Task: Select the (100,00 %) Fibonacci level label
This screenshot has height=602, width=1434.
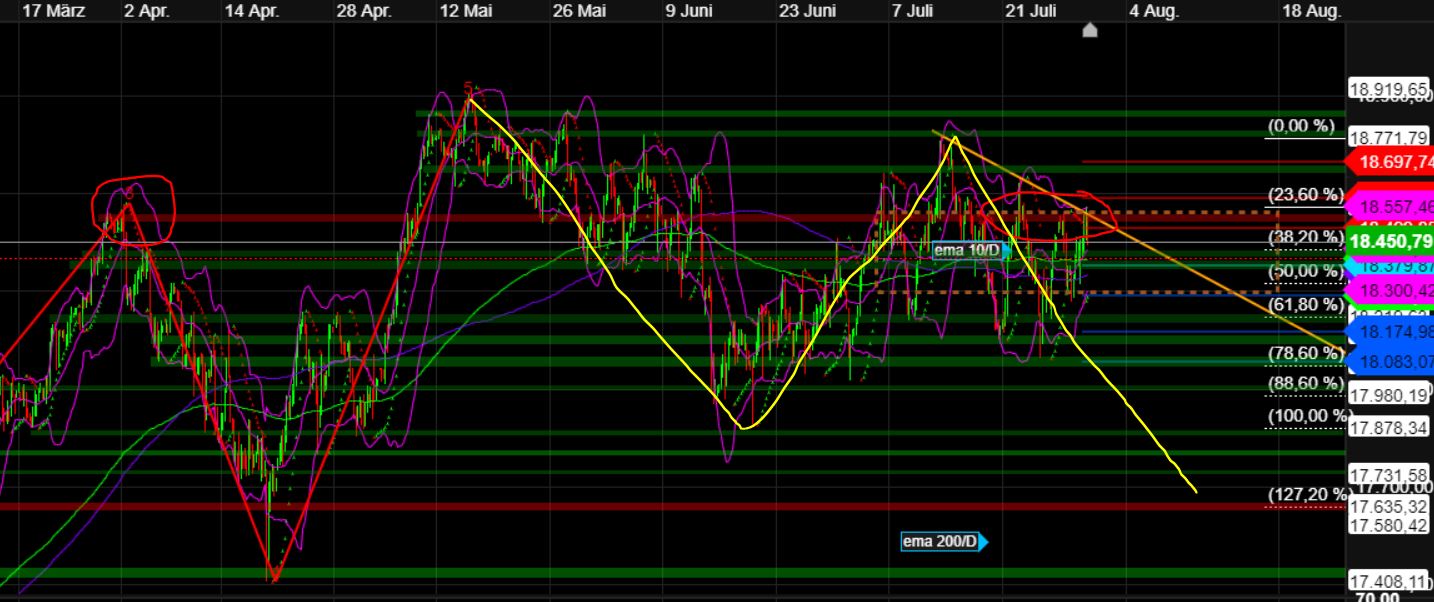Action: (1309, 416)
